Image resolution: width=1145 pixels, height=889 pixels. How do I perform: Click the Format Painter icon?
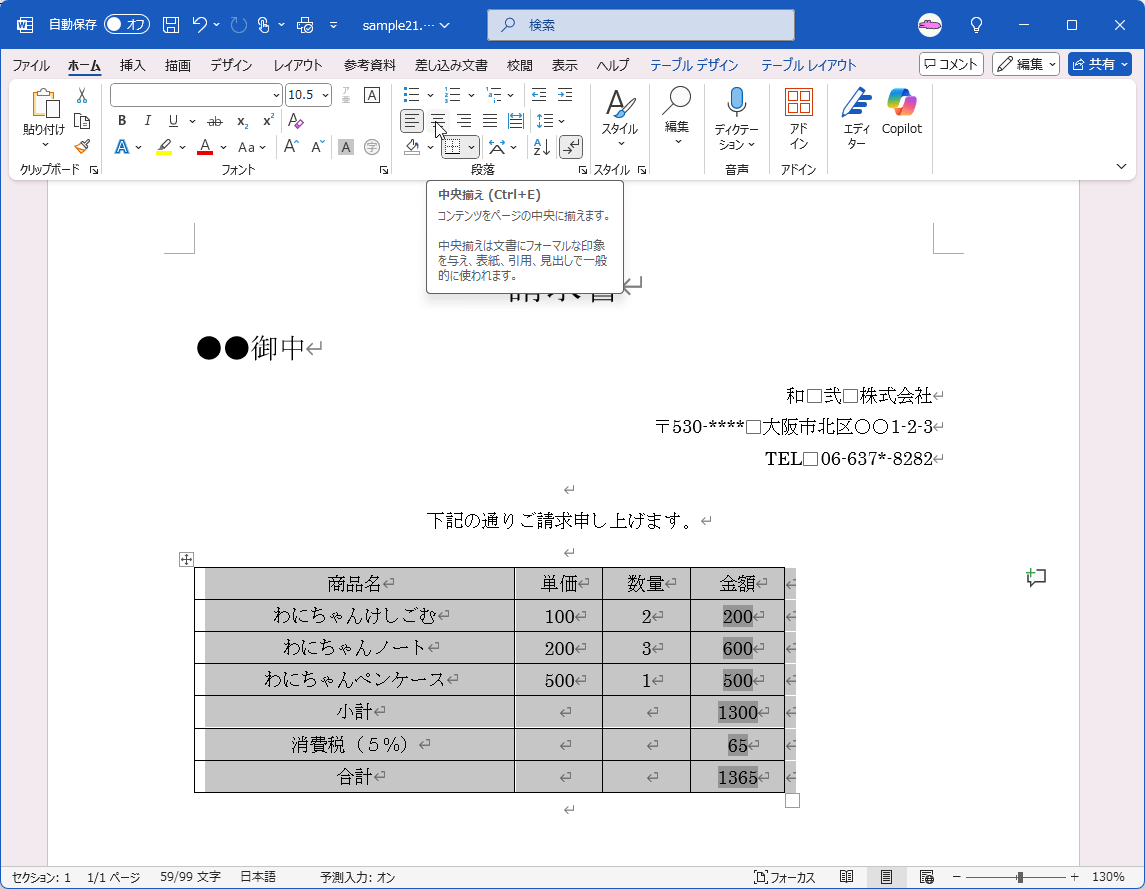82,147
